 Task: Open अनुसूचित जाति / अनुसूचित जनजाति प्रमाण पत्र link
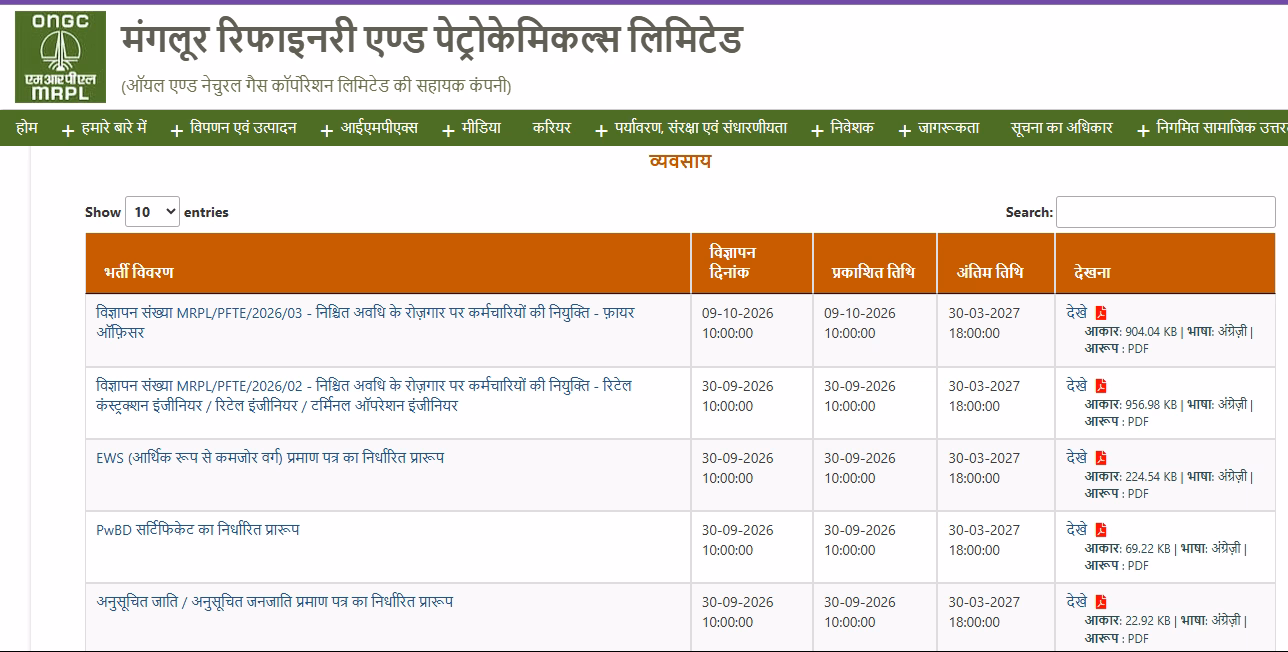(275, 602)
